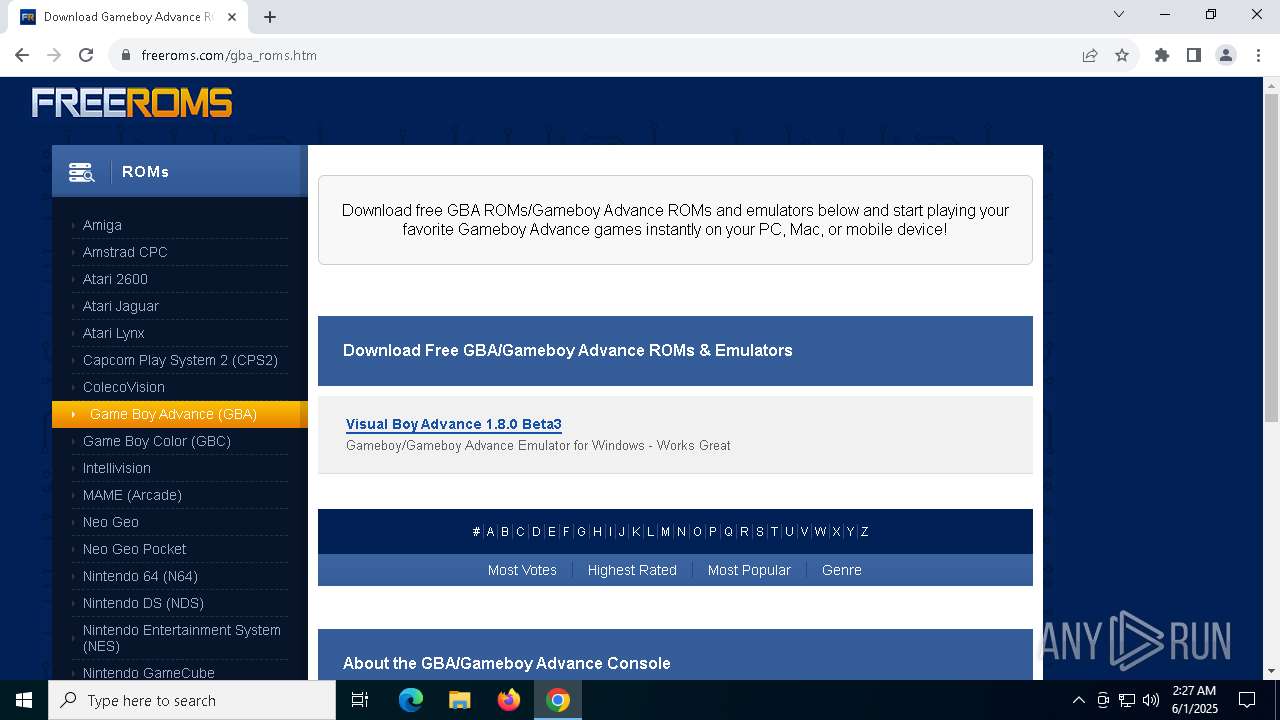Open Task View on taskbar

coord(360,700)
